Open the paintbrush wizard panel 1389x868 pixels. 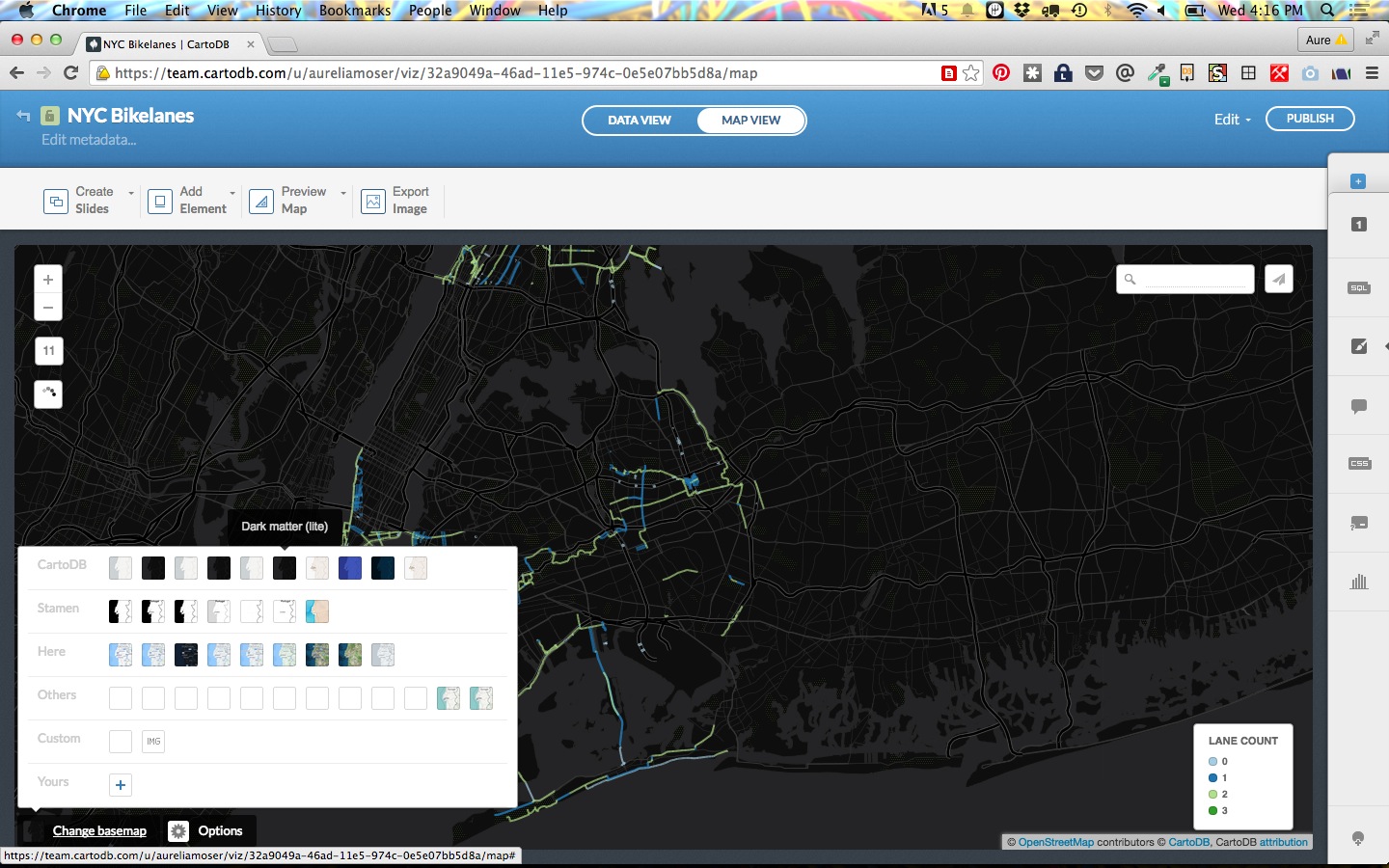pyautogui.click(x=1358, y=346)
